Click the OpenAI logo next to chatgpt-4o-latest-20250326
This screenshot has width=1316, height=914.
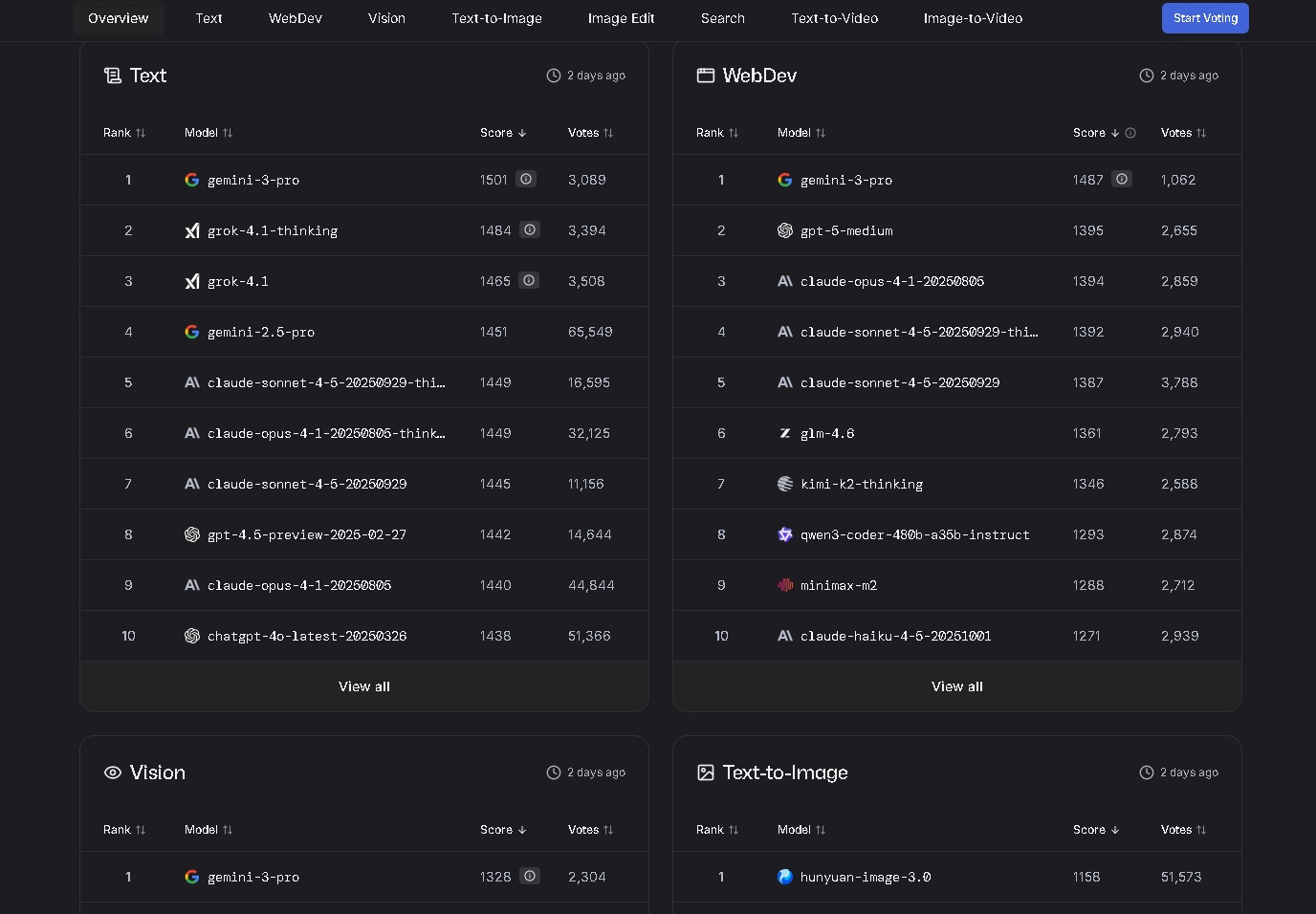(x=192, y=636)
